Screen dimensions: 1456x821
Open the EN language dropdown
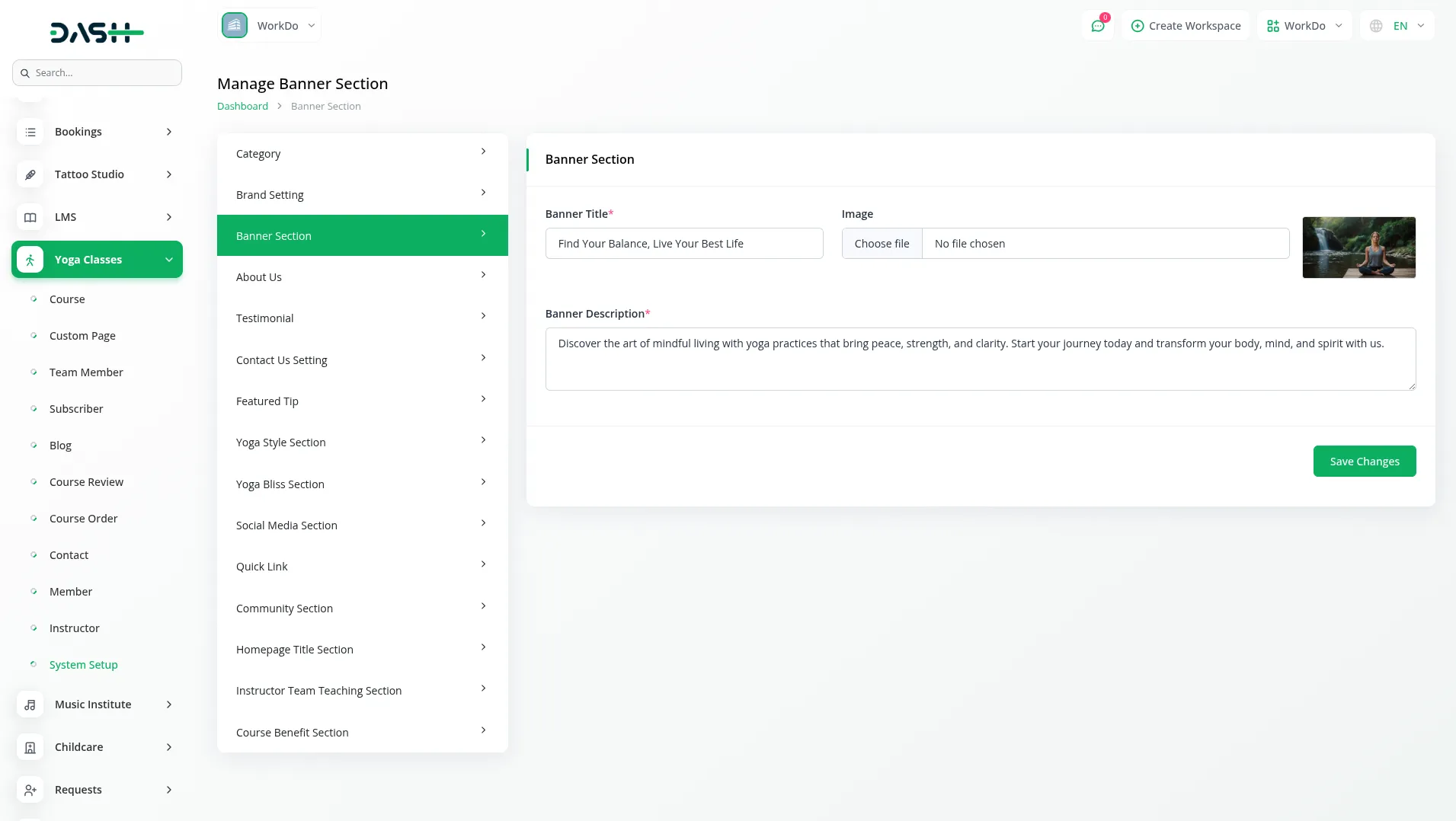1397,26
